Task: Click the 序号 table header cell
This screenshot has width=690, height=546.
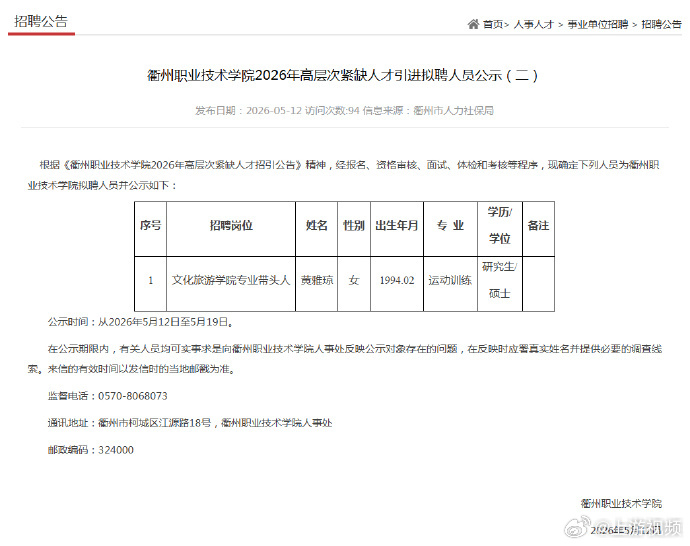Action: coord(150,229)
